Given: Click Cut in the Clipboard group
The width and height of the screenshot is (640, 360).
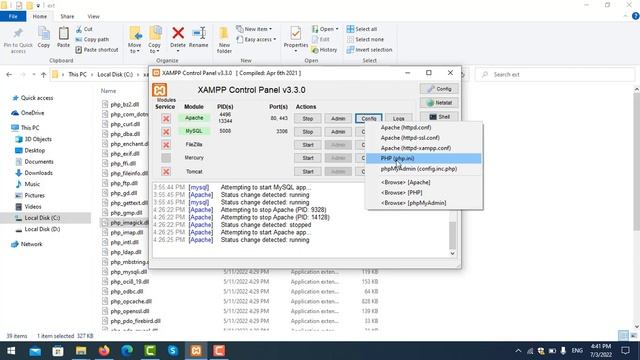Looking at the screenshot, I should click(x=84, y=29).
